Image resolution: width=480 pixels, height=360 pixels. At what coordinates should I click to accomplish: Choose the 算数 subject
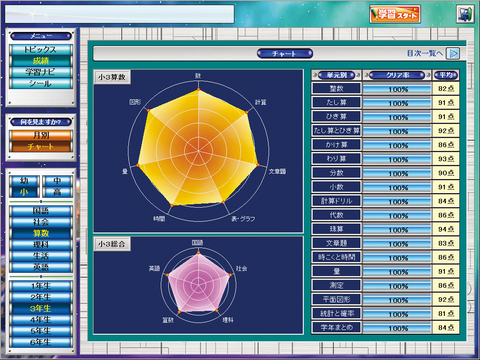[x=41, y=234]
